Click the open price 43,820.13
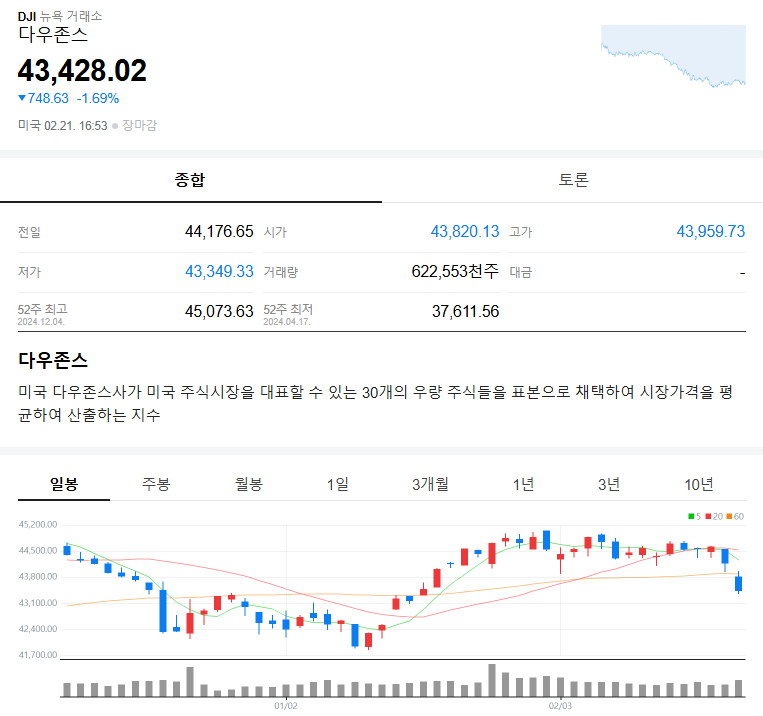763x716 pixels. (465, 231)
